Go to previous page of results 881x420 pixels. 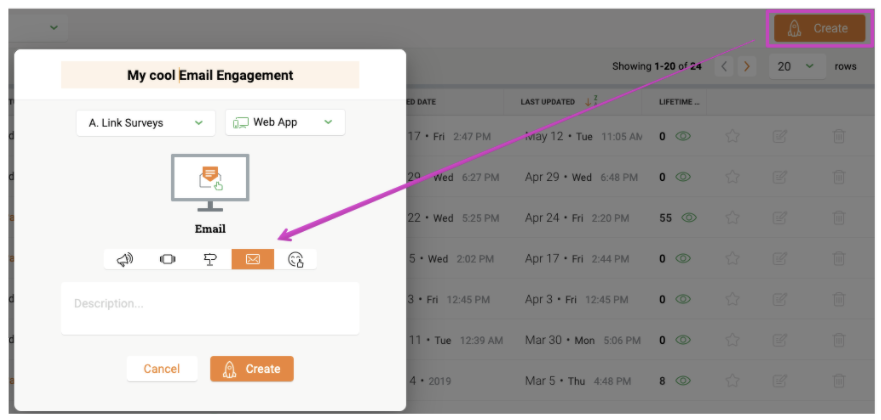(725, 66)
